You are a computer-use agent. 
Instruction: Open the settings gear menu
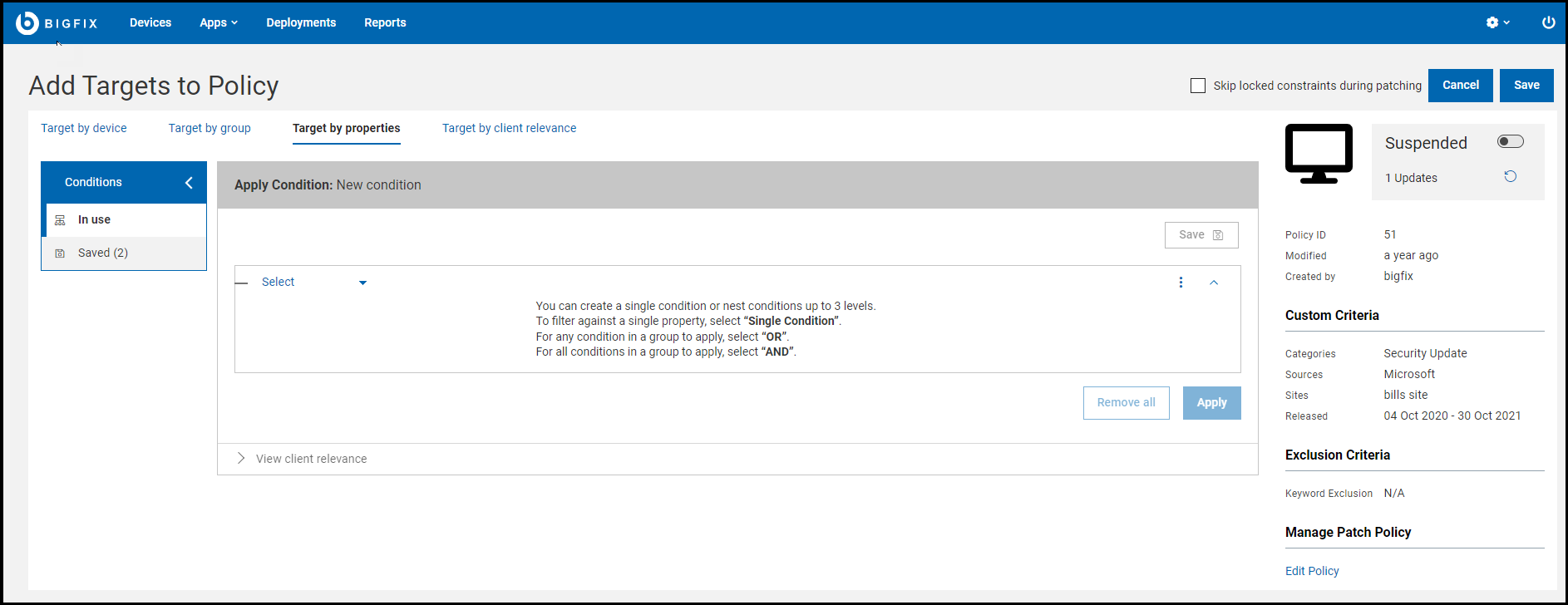pos(1497,22)
